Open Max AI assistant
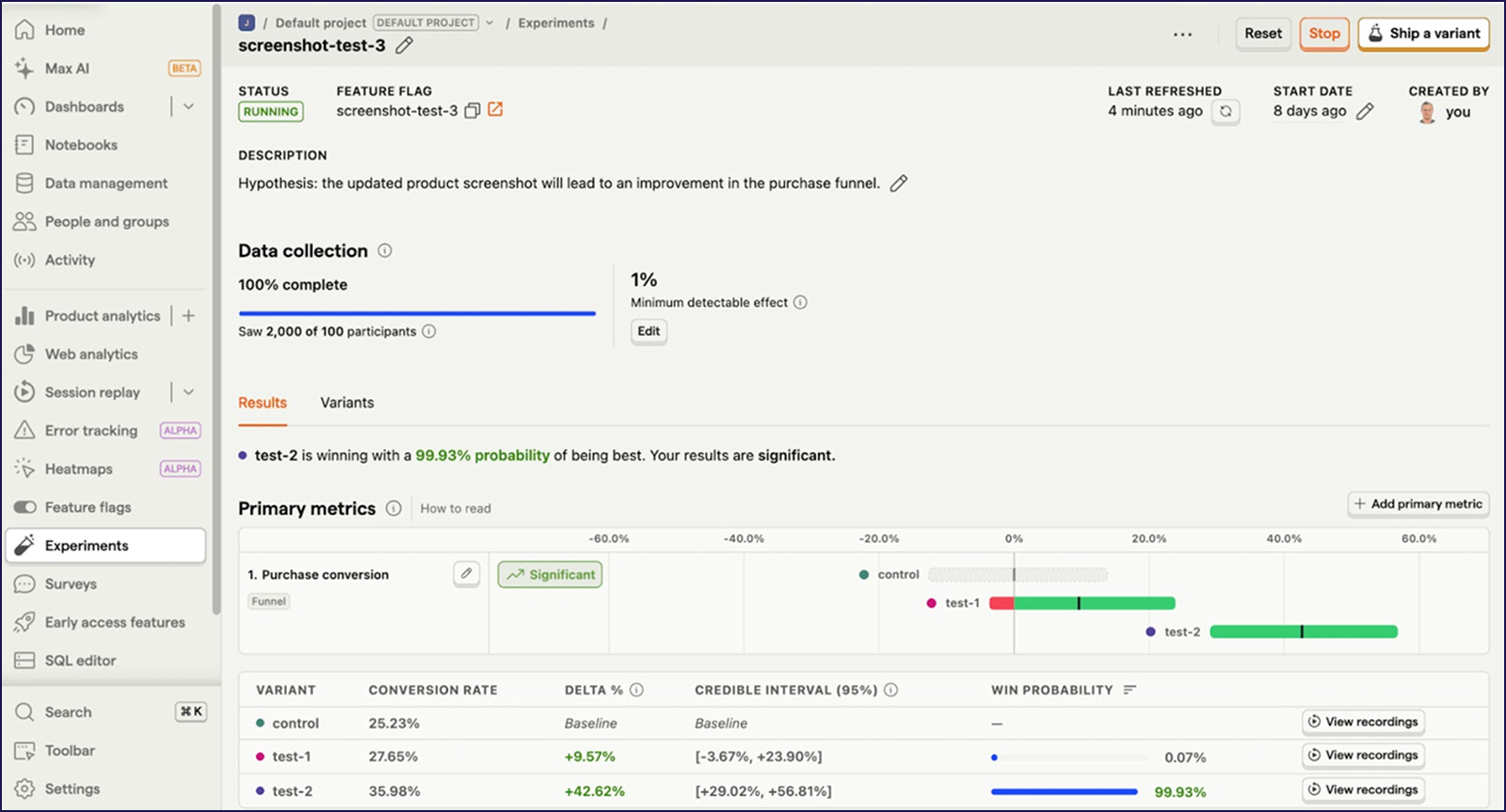1506x812 pixels. (67, 69)
